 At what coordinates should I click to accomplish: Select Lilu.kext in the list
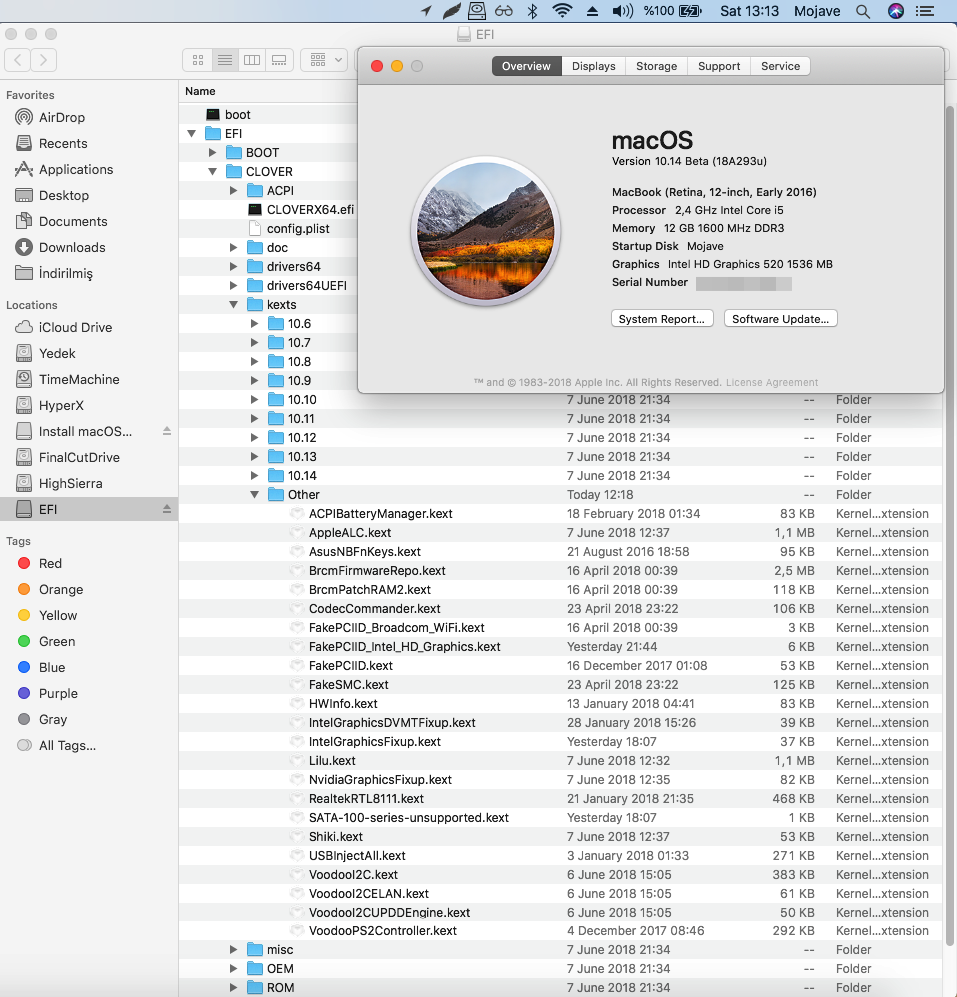[x=560, y=760]
